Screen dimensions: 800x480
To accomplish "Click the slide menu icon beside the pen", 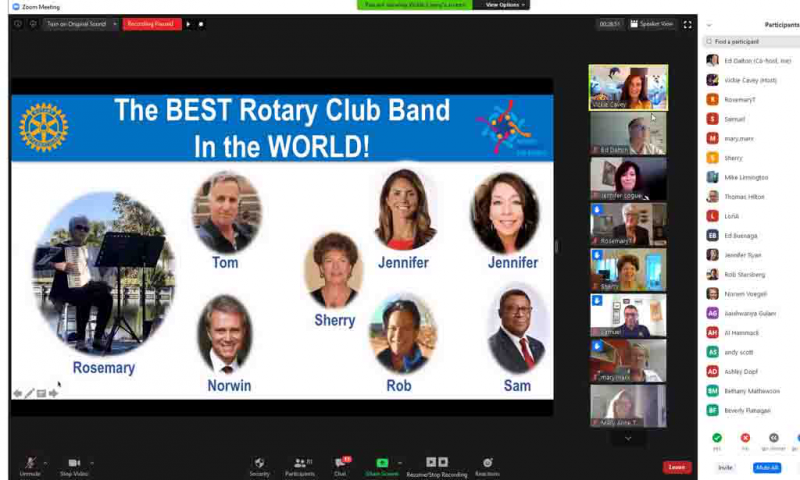I will [41, 393].
